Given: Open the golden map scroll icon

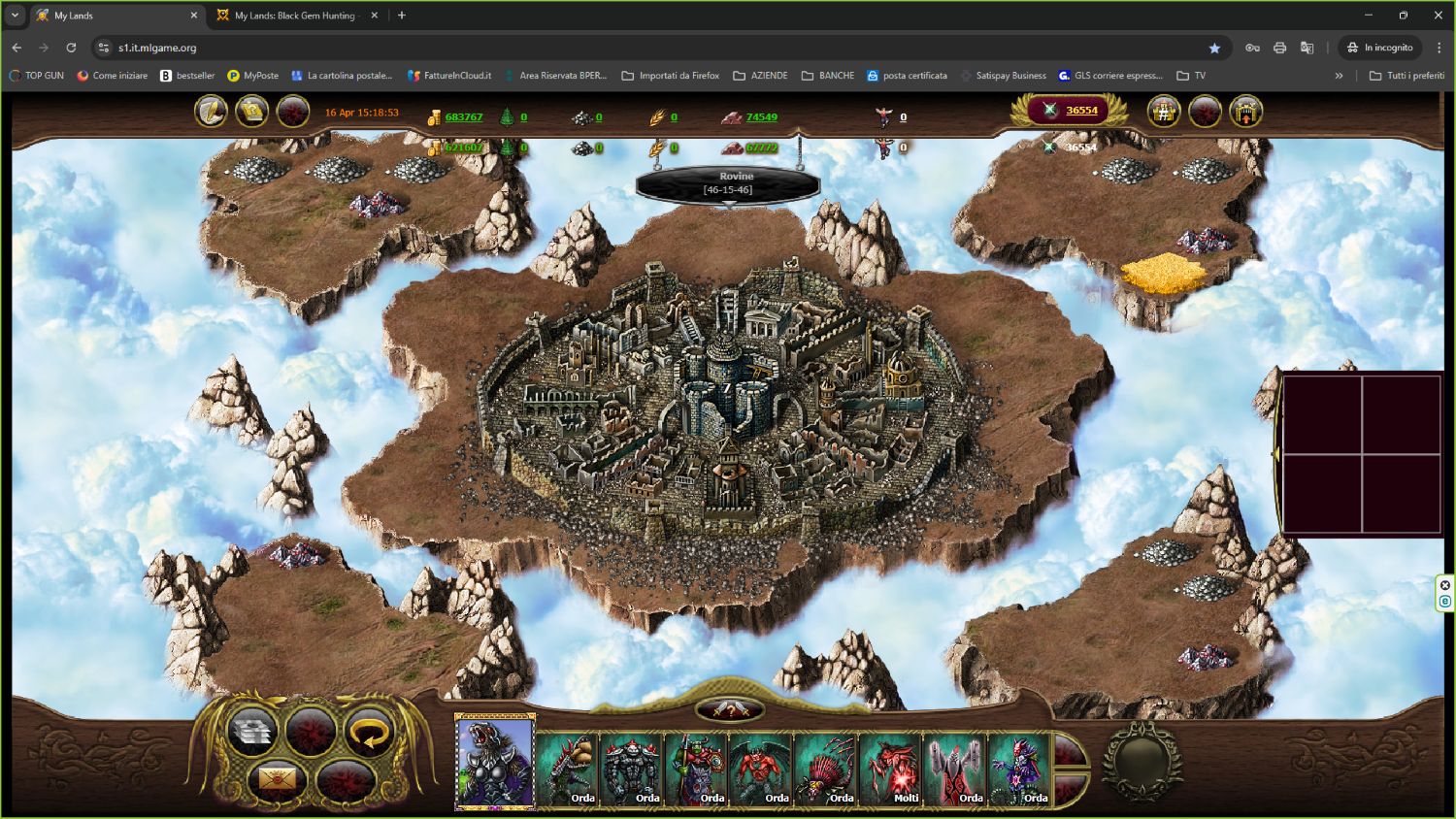Looking at the screenshot, I should (252, 112).
